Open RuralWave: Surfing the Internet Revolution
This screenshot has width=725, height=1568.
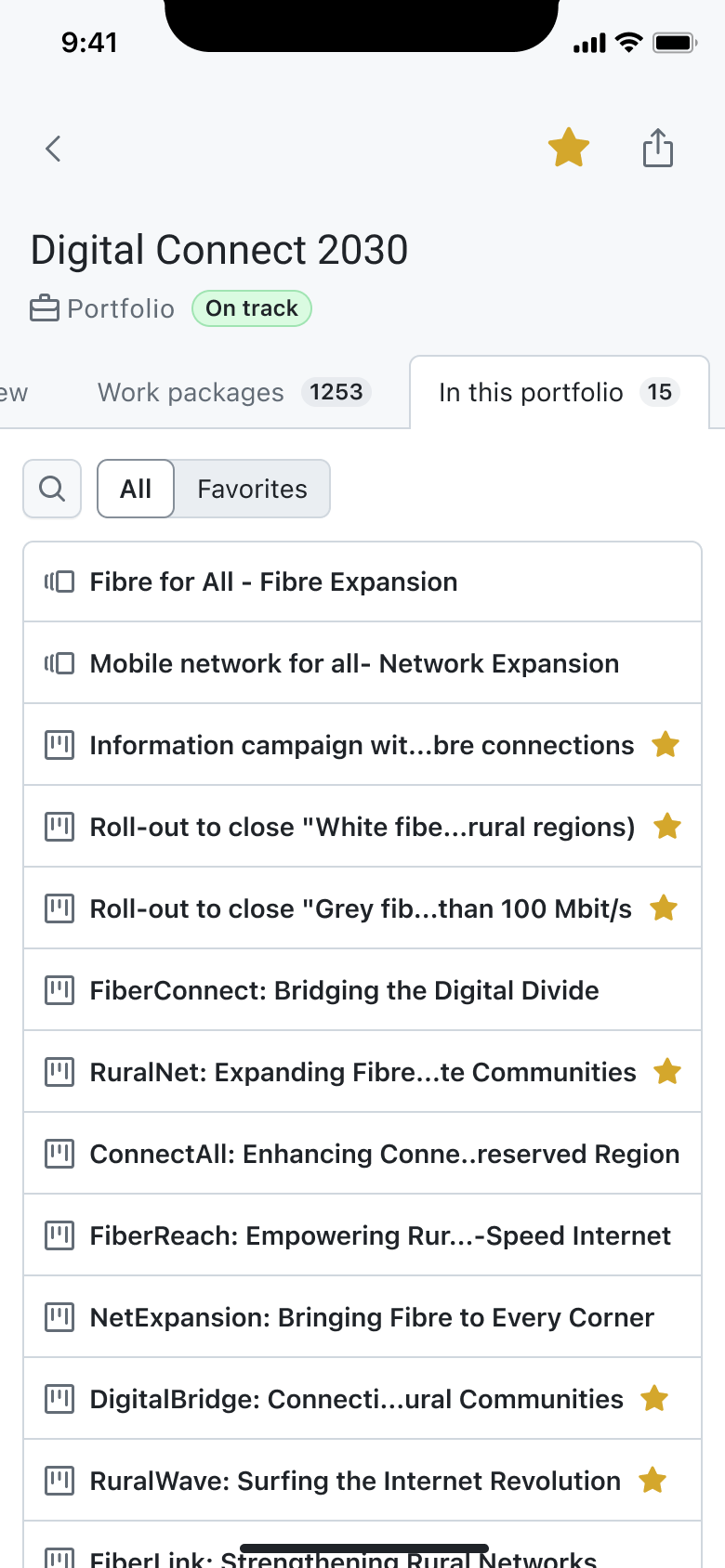pos(355,1481)
